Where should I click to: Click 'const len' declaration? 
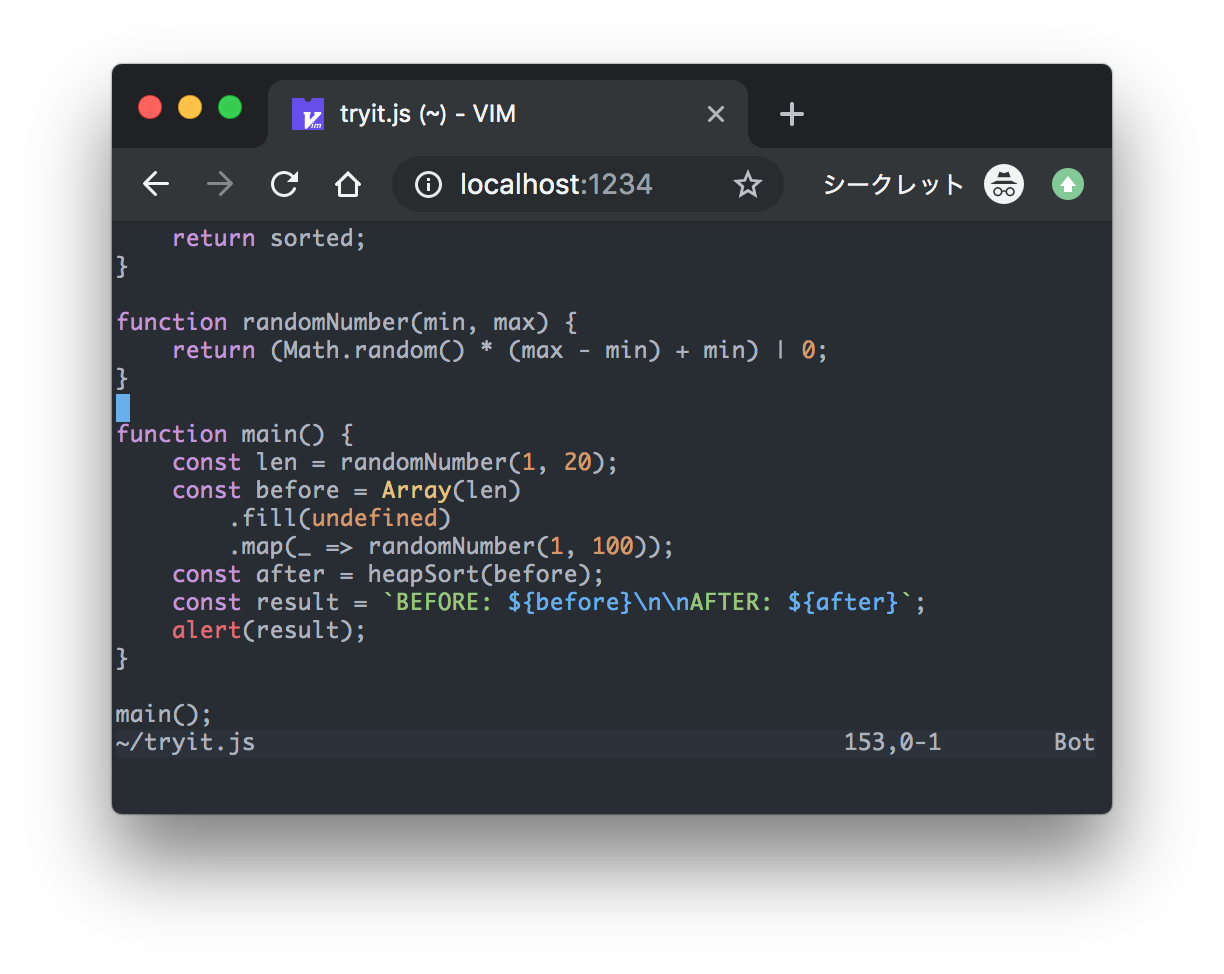click(235, 462)
